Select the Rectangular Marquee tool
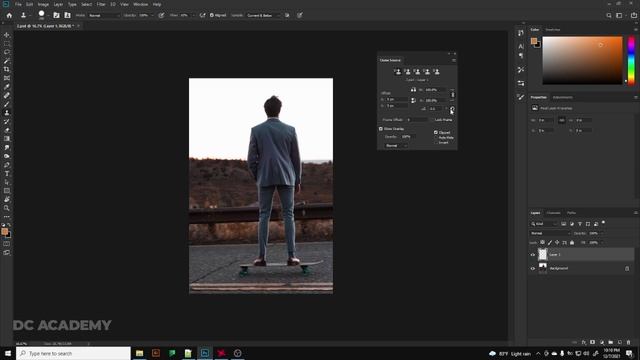640x360 pixels. (7, 44)
